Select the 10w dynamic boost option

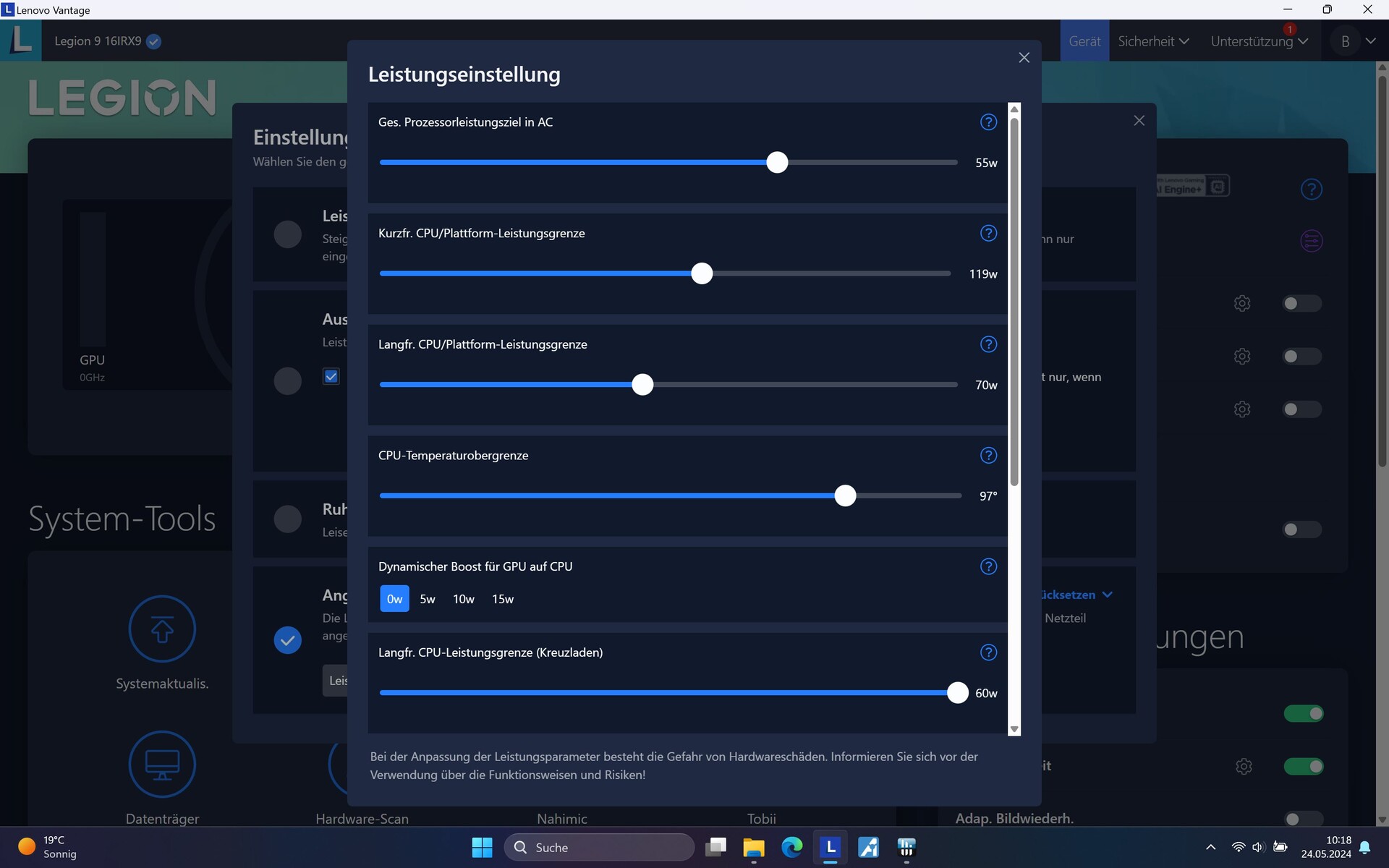tap(463, 599)
